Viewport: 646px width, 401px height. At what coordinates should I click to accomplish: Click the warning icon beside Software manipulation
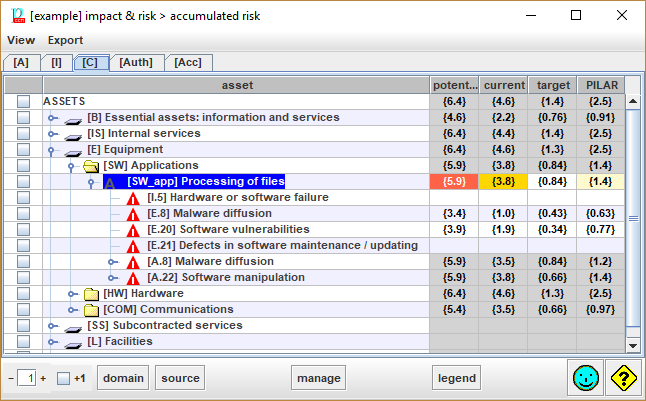(133, 277)
